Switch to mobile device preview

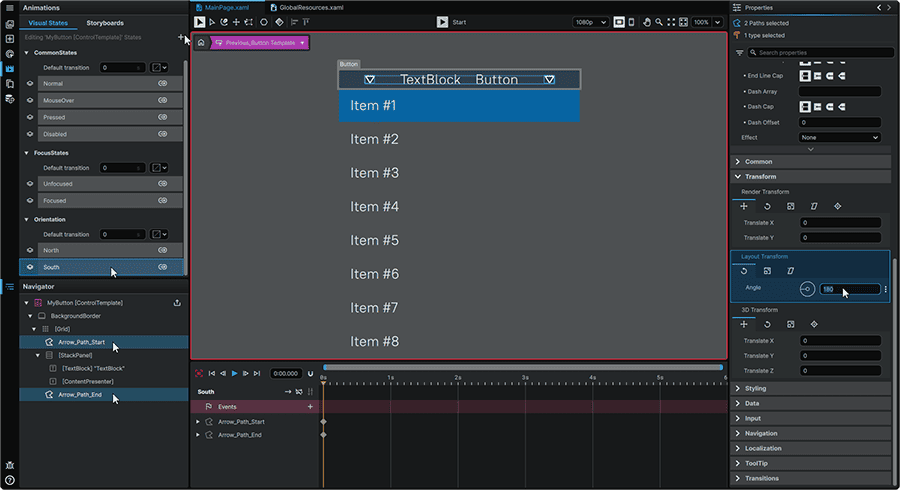(x=631, y=22)
